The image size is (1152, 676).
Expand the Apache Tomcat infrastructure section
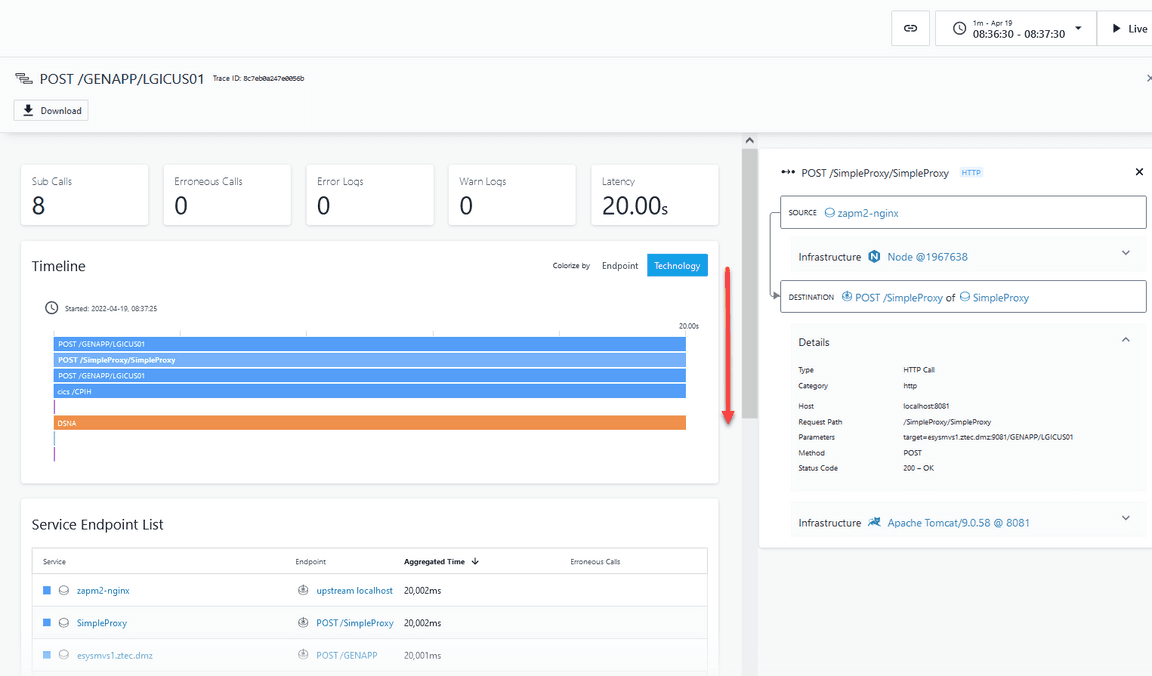pyautogui.click(x=1125, y=519)
